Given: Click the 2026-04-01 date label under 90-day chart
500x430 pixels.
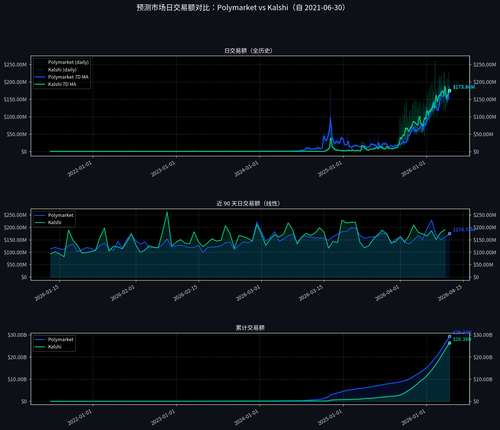Looking at the screenshot, I should 387,293.
